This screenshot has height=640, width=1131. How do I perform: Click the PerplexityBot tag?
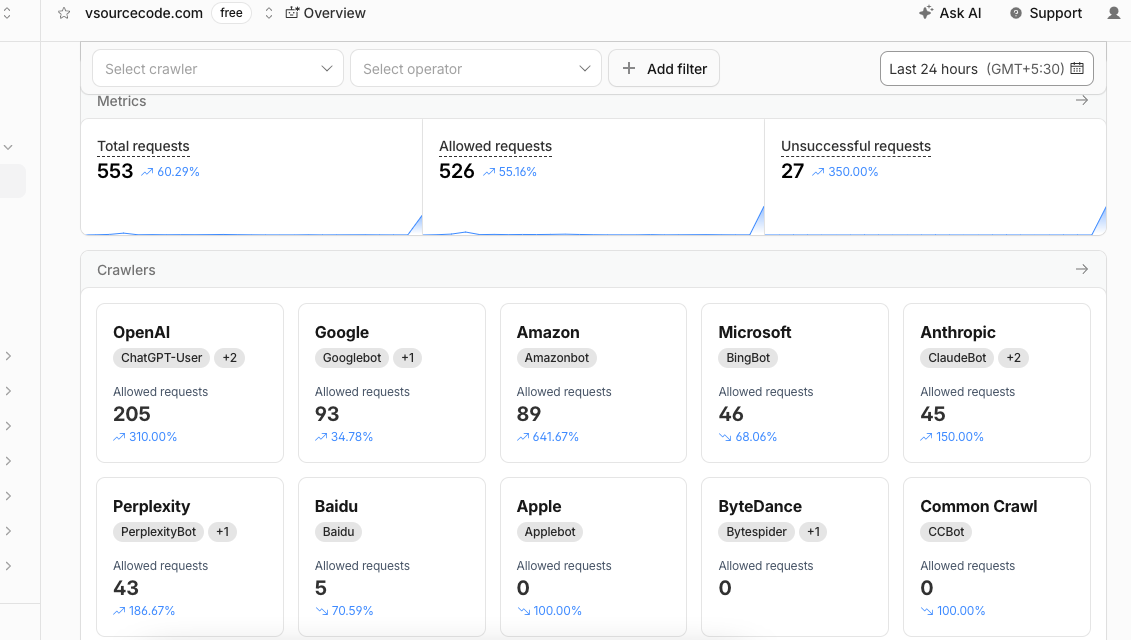tap(159, 532)
